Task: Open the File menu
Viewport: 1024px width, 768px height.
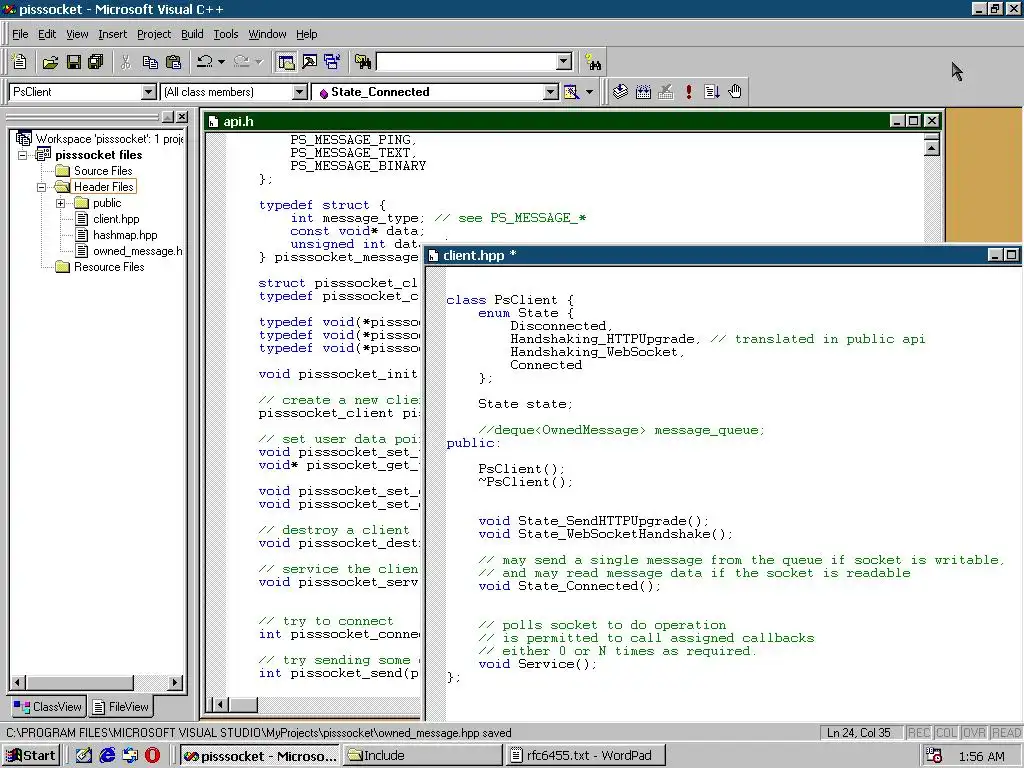Action: tap(20, 34)
